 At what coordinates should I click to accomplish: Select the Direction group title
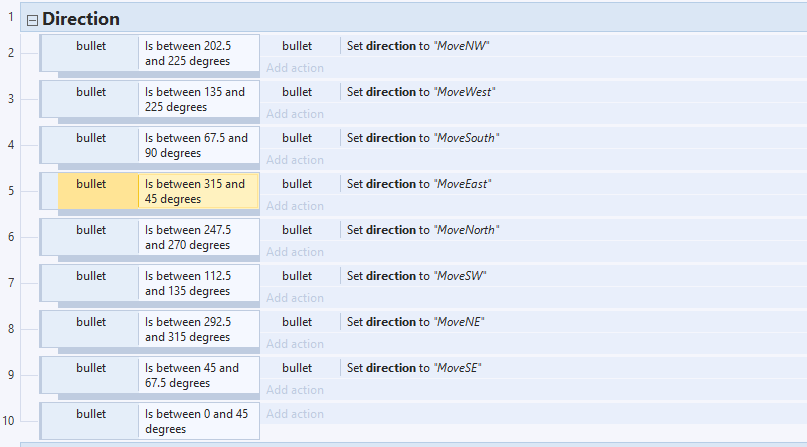81,19
